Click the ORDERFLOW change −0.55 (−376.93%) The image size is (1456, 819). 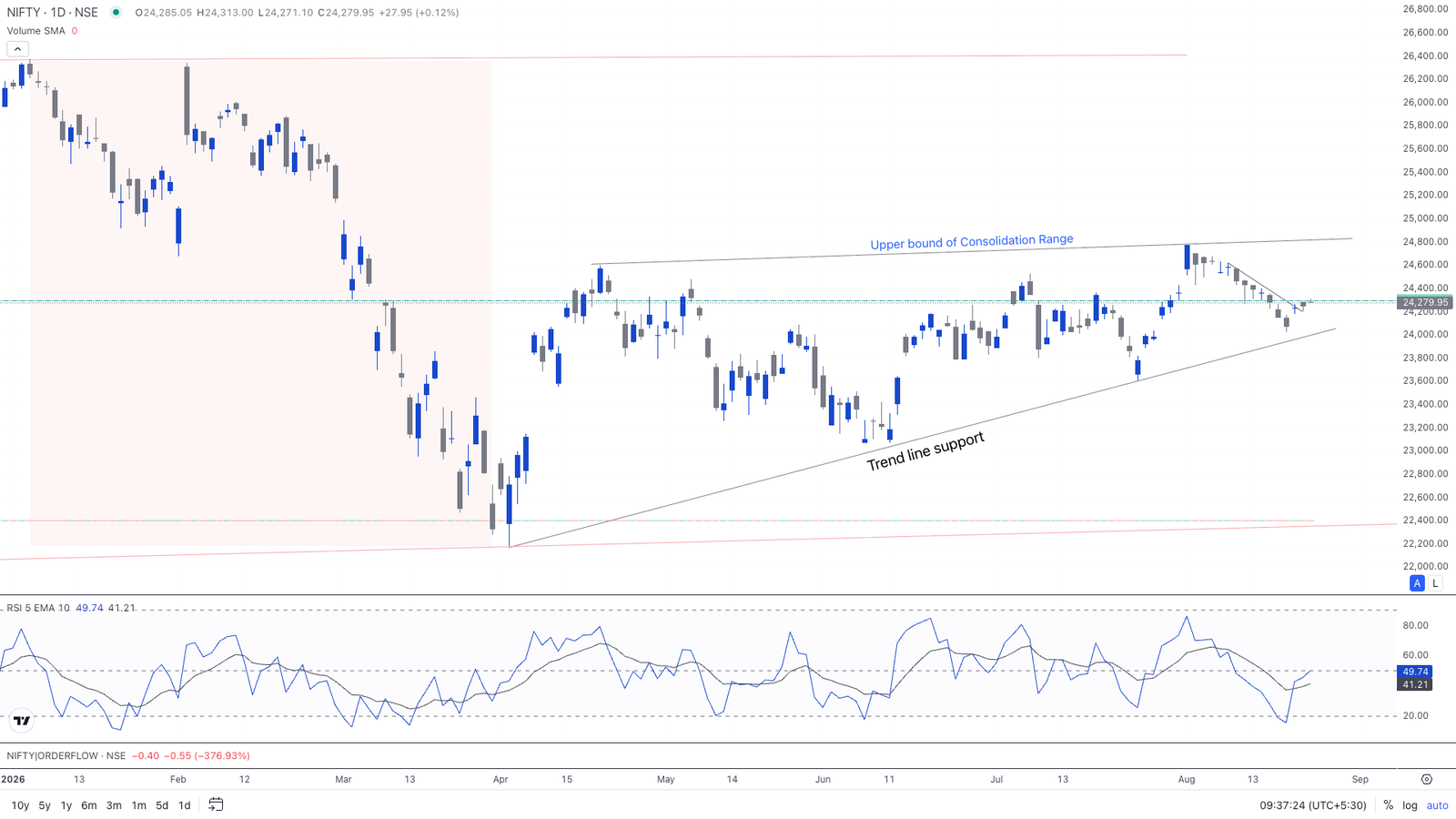[x=208, y=755]
